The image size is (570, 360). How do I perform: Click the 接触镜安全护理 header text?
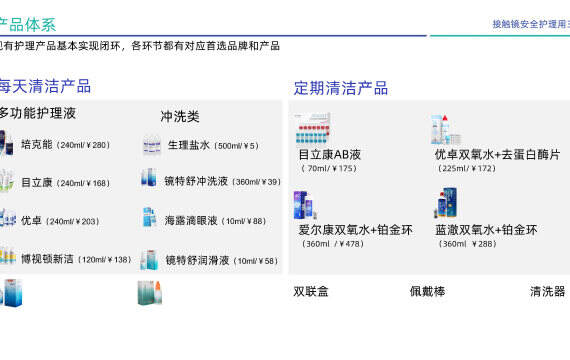tap(531, 24)
